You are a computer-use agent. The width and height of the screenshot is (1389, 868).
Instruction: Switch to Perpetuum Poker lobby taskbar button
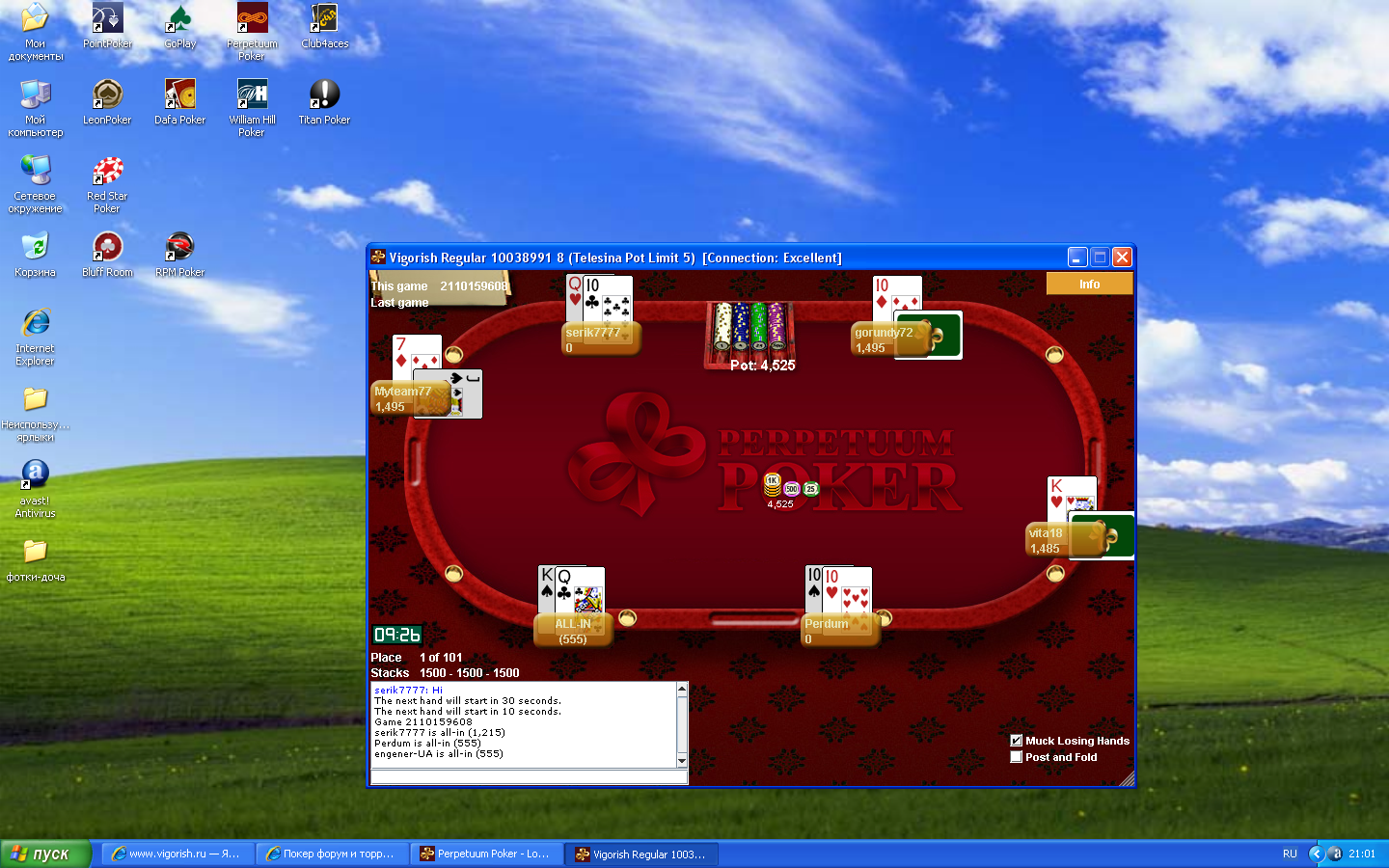coord(486,854)
